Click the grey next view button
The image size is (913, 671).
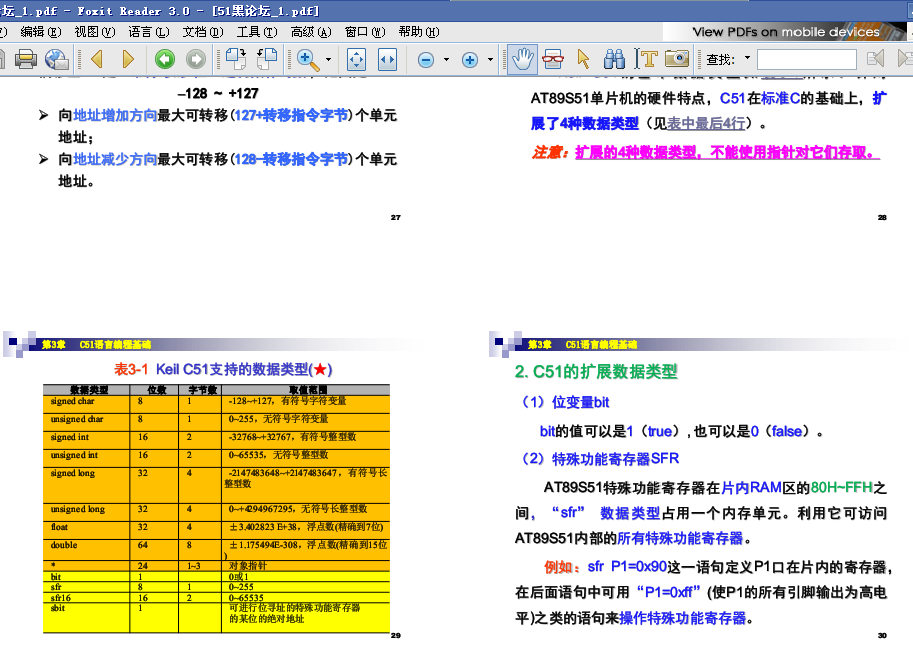point(196,59)
